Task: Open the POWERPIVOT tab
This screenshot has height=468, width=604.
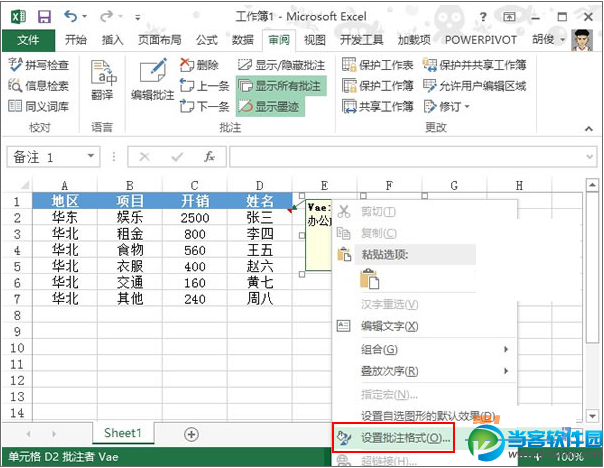Action: 480,40
